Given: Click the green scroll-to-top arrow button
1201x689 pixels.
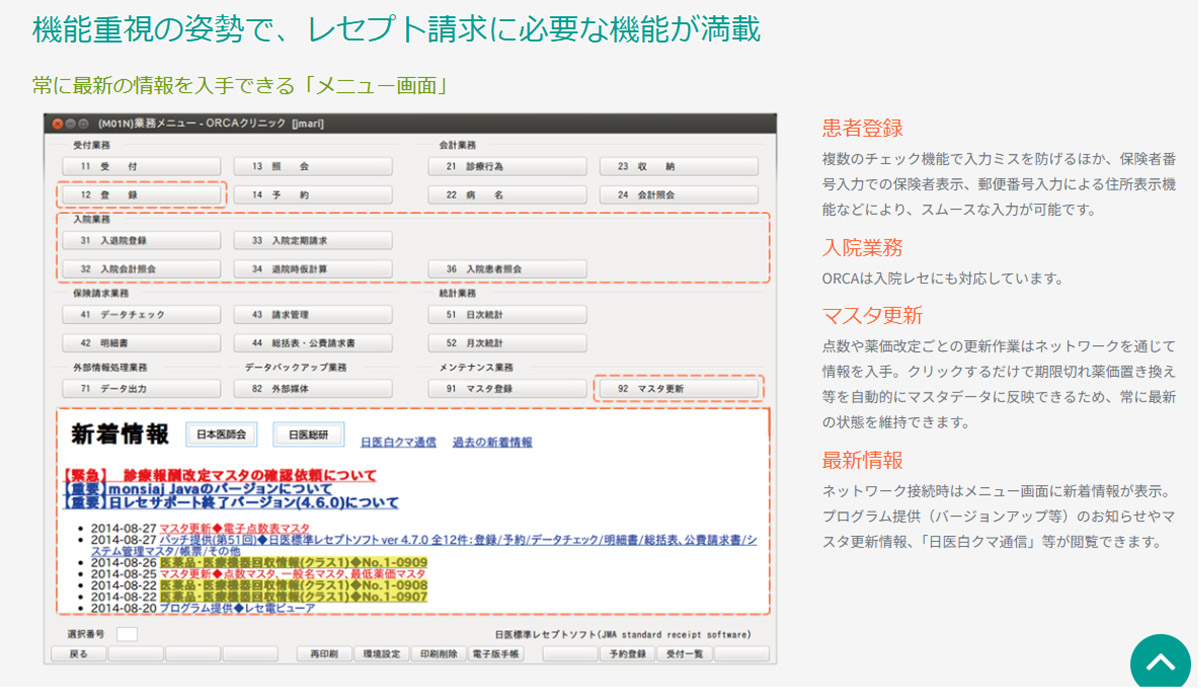Looking at the screenshot, I should pos(1160,662).
